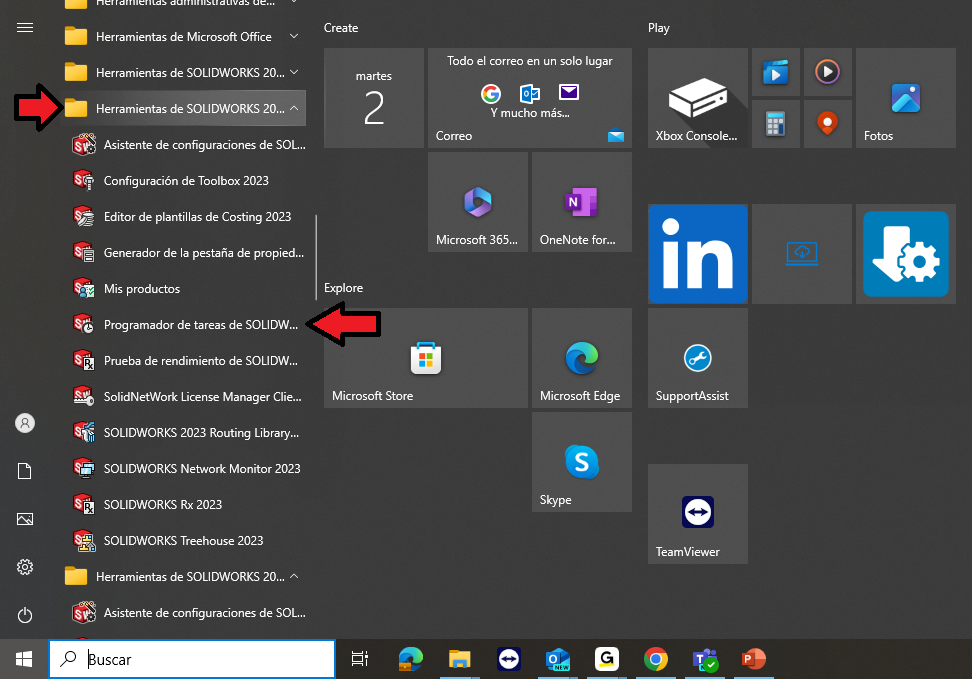The height and width of the screenshot is (680, 972).
Task: Open Generador de la pestaña de propiedades
Action: 185,252
